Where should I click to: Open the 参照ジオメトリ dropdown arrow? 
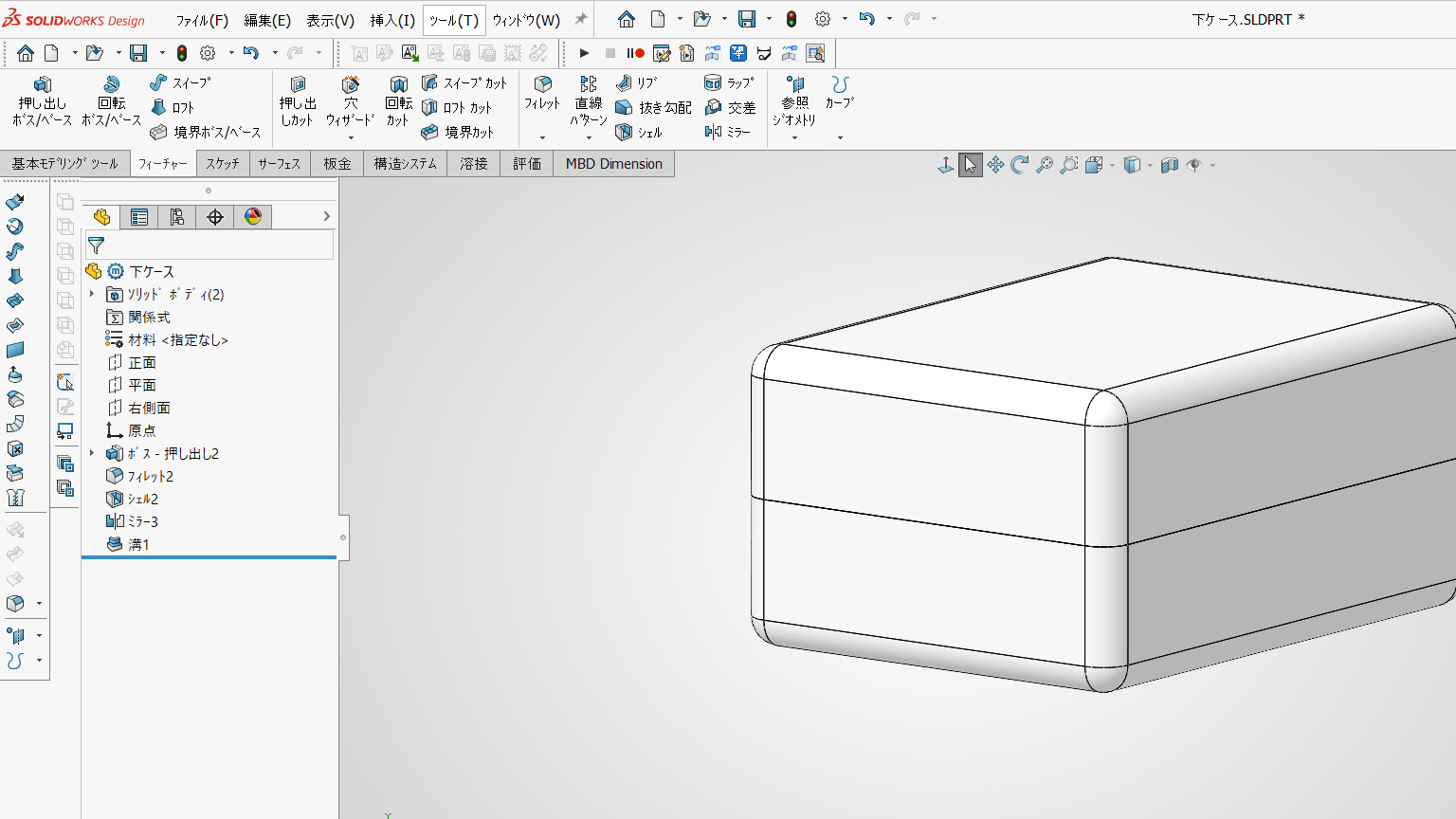[x=794, y=138]
